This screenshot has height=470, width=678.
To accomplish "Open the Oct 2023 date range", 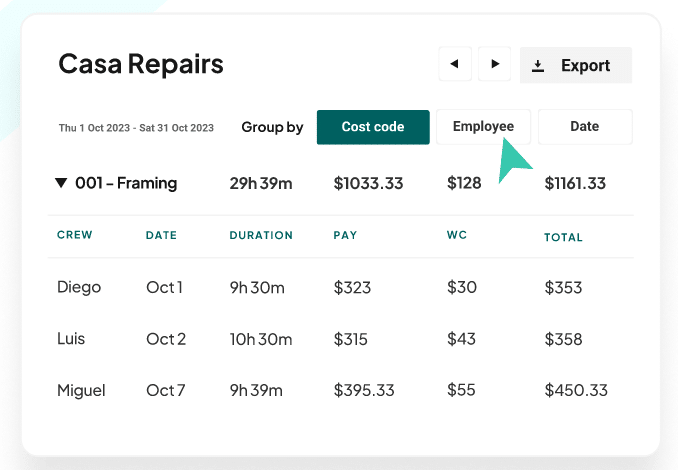I will coord(136,128).
